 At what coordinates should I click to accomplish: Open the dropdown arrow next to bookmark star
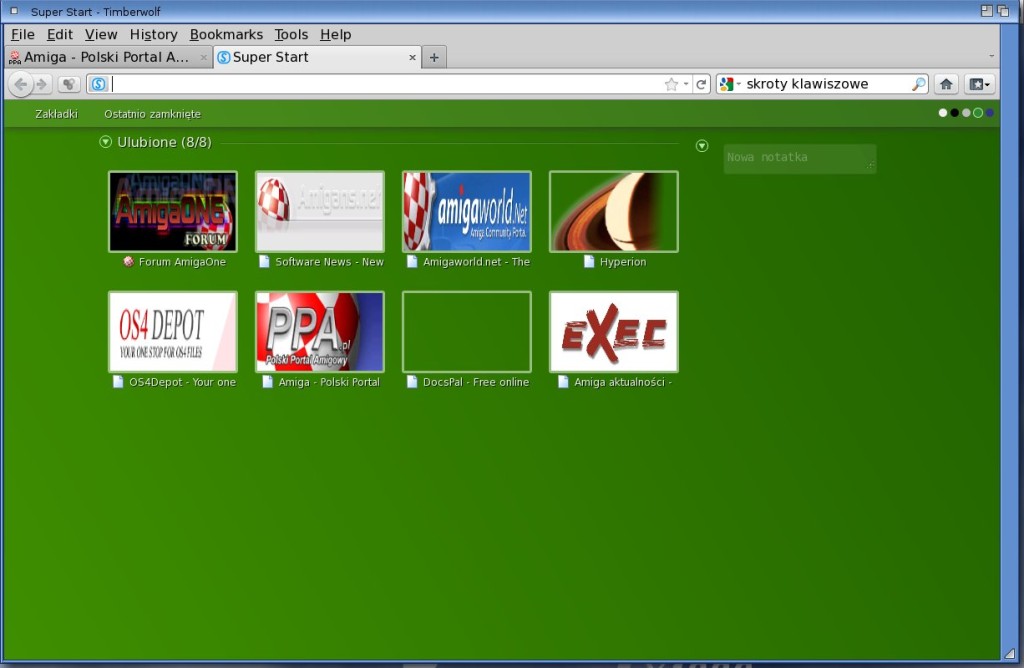tap(686, 84)
